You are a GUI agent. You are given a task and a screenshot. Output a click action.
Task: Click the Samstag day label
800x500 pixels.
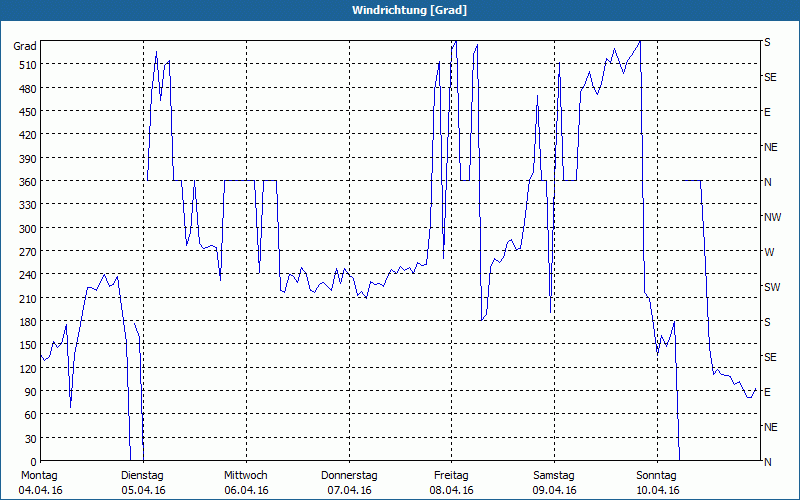(x=554, y=476)
